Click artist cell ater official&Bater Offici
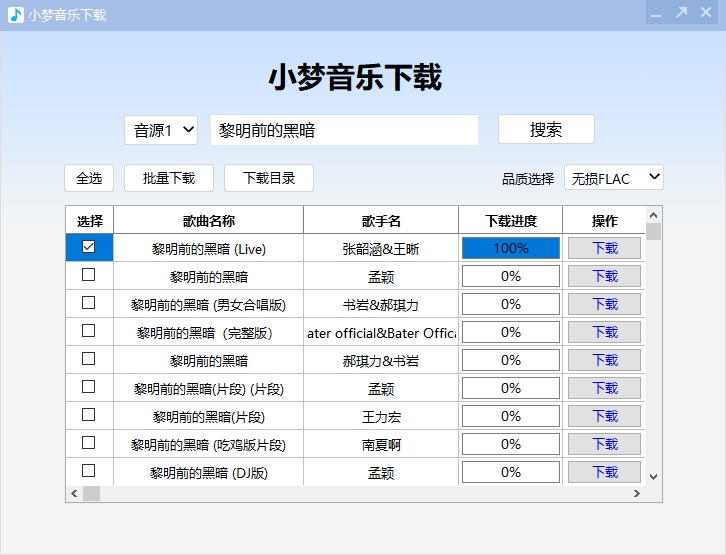Image resolution: width=726 pixels, height=555 pixels. (382, 333)
